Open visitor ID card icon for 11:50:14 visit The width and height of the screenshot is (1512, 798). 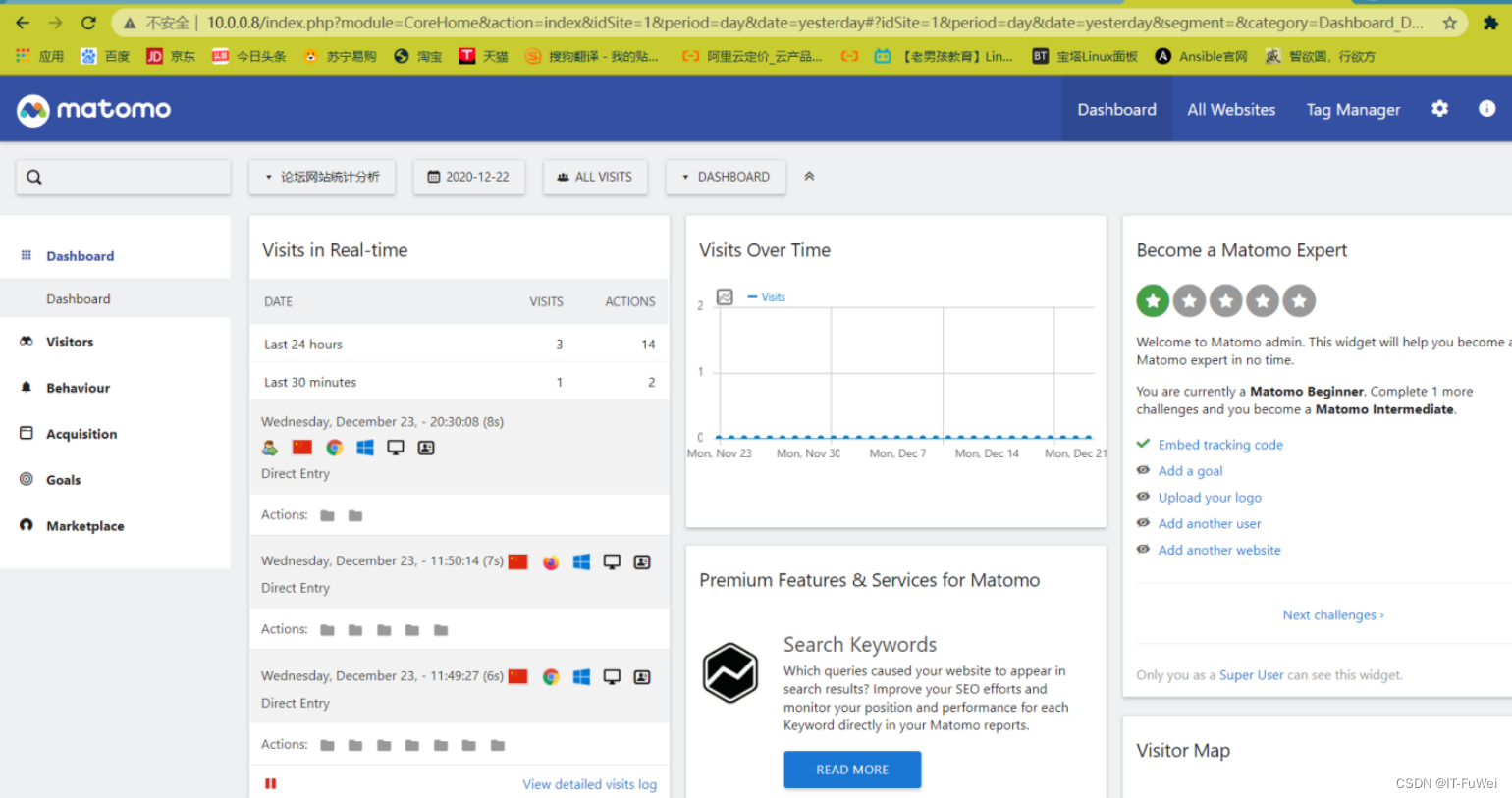pos(642,562)
